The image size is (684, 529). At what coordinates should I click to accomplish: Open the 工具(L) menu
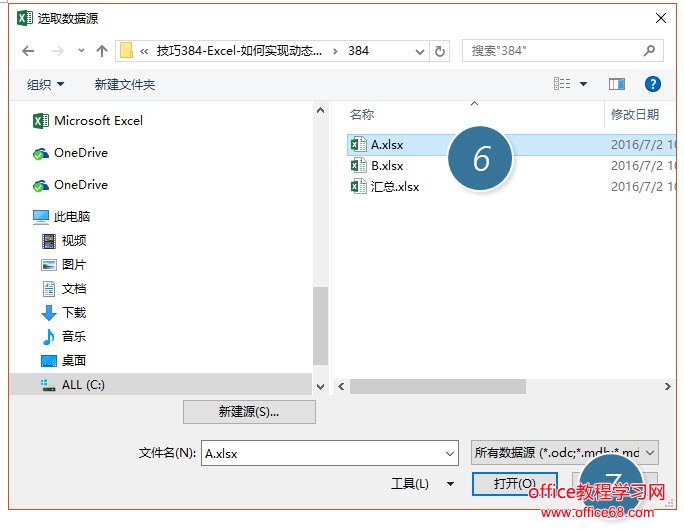pyautogui.click(x=422, y=484)
